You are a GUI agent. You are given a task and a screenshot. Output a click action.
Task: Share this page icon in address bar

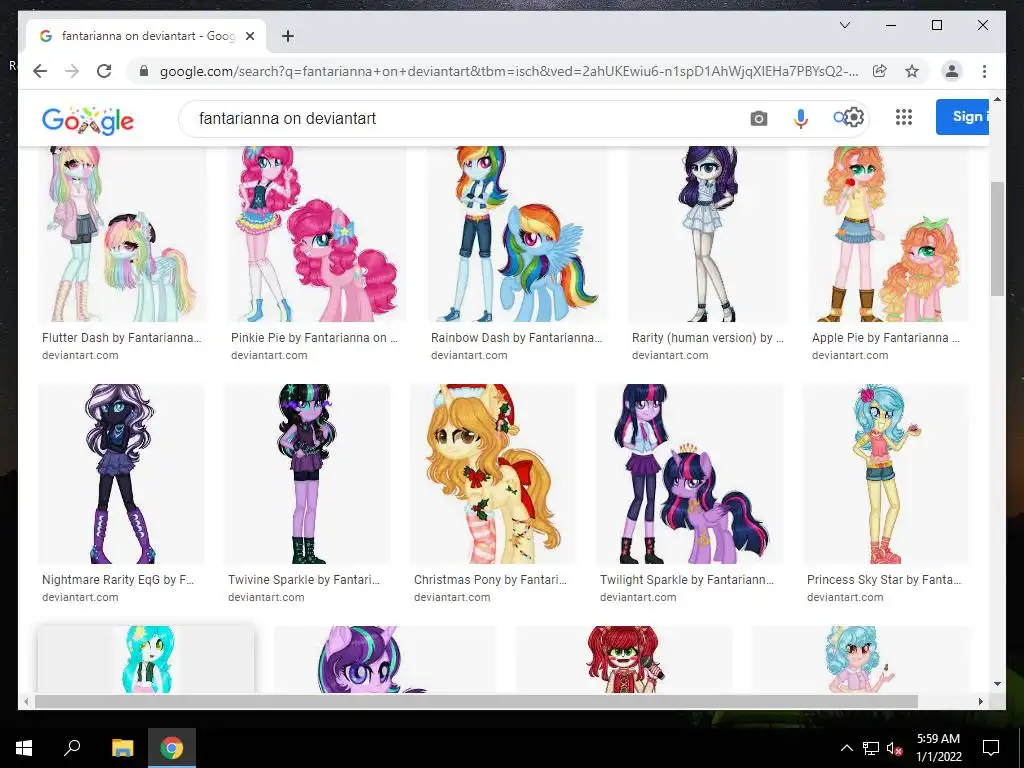tap(880, 71)
